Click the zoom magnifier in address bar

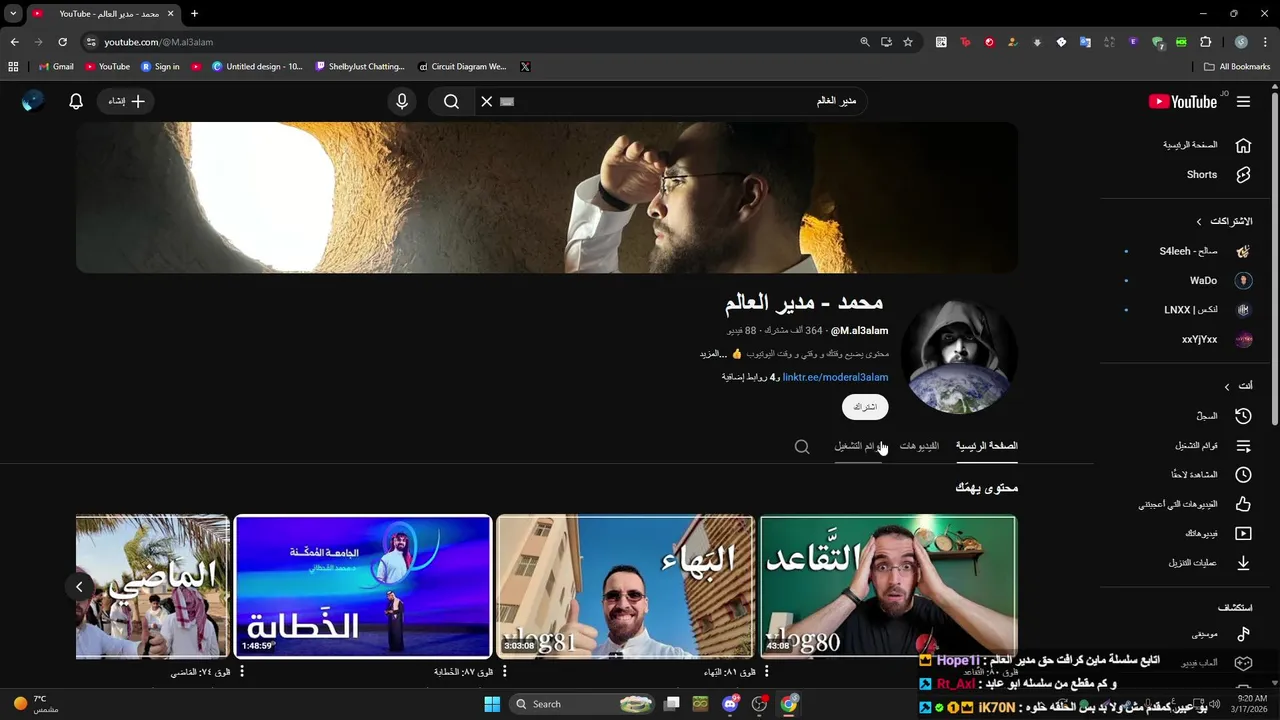point(865,42)
